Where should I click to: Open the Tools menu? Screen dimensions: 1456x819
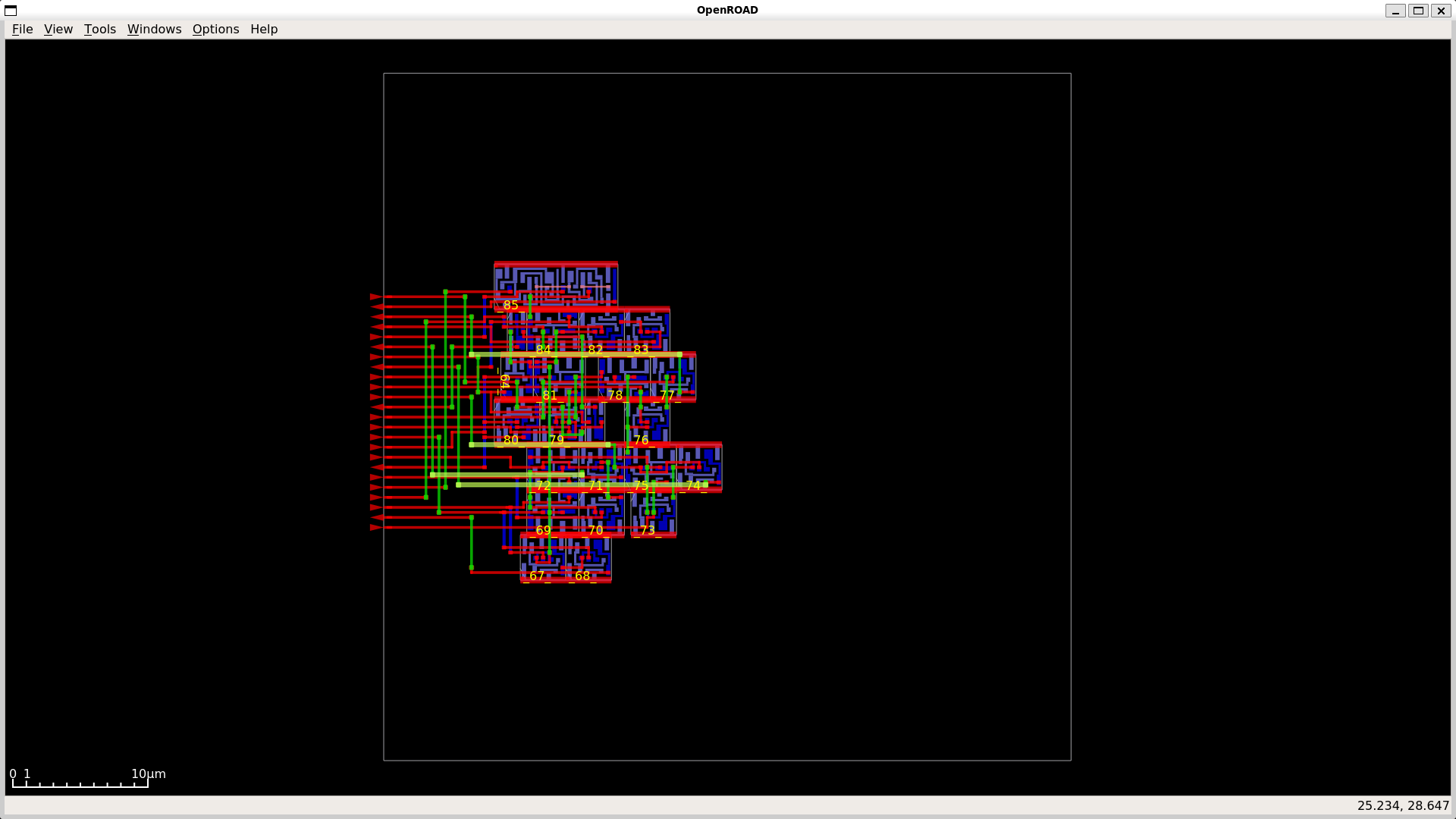point(99,29)
